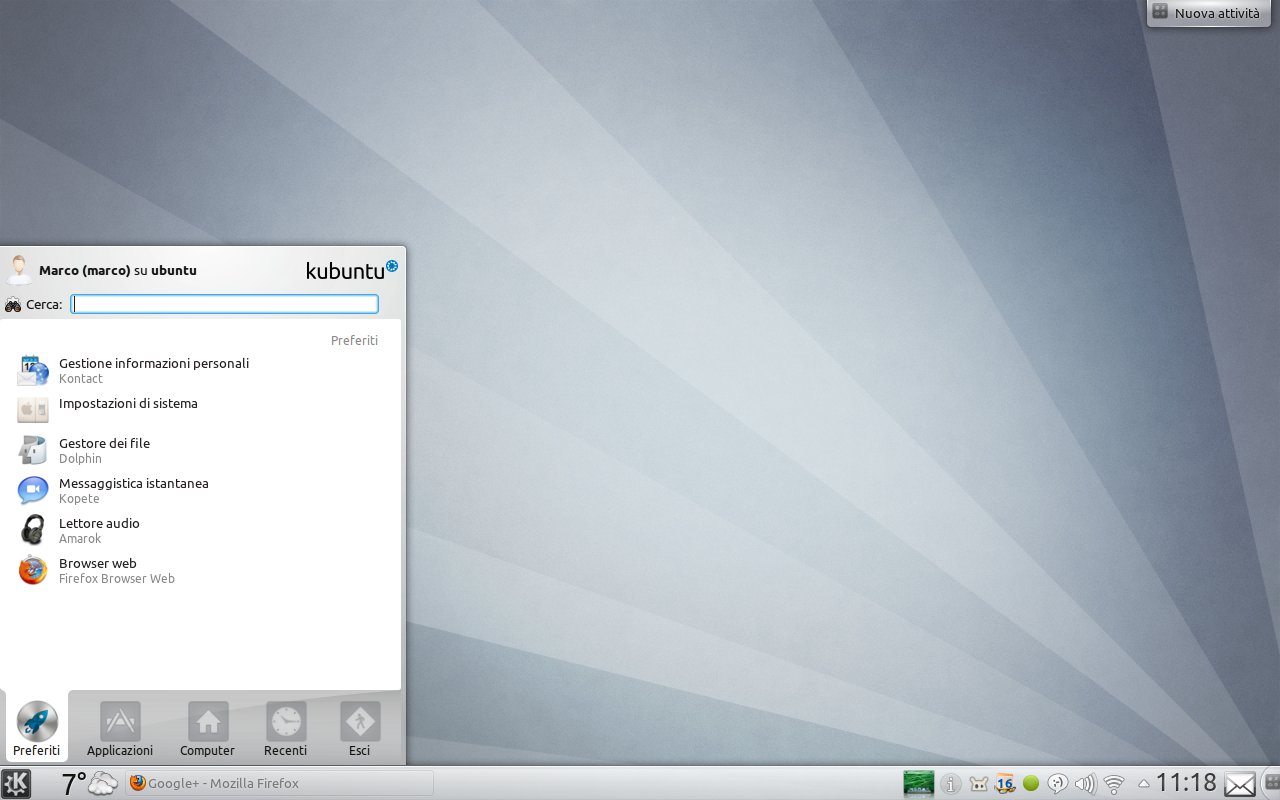Image resolution: width=1280 pixels, height=800 pixels.
Task: Switch to the Applicazioni tab
Action: (x=120, y=729)
